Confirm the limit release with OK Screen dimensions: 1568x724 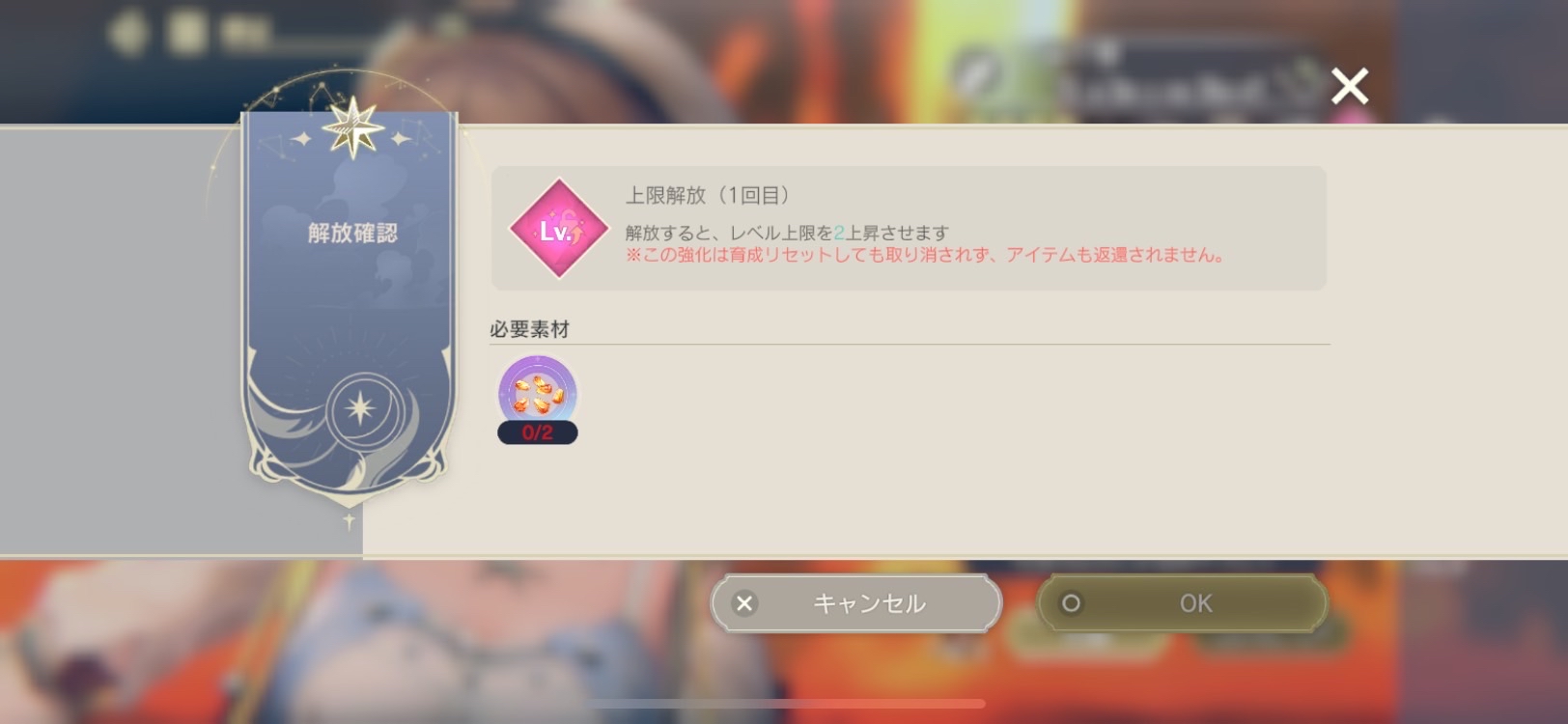click(x=1183, y=603)
